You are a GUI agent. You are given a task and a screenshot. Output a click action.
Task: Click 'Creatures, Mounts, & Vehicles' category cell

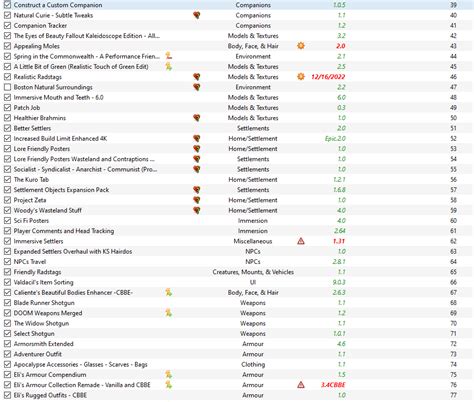pos(253,272)
